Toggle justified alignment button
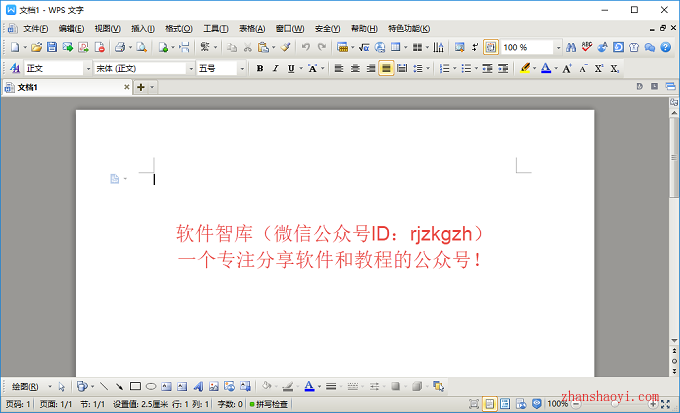The height and width of the screenshot is (413, 680). tap(386, 69)
